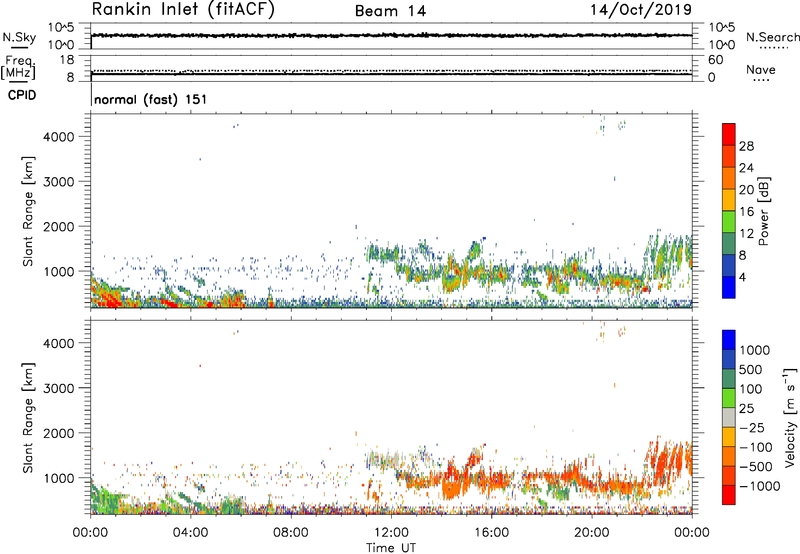This screenshot has width=800, height=554.
Task: Click the '20:00' time axis tick
Action: click(591, 533)
